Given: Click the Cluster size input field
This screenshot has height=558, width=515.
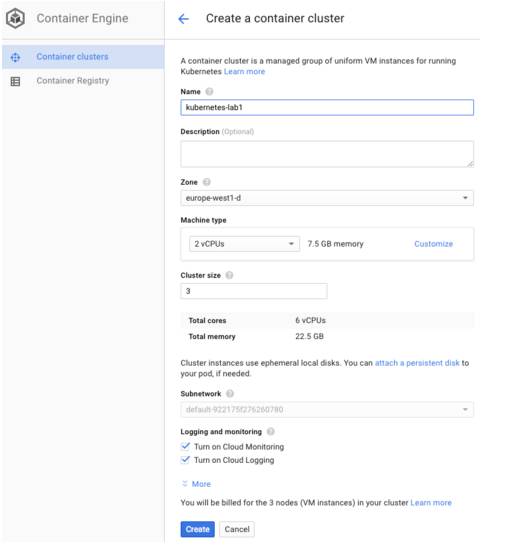Looking at the screenshot, I should 254,291.
